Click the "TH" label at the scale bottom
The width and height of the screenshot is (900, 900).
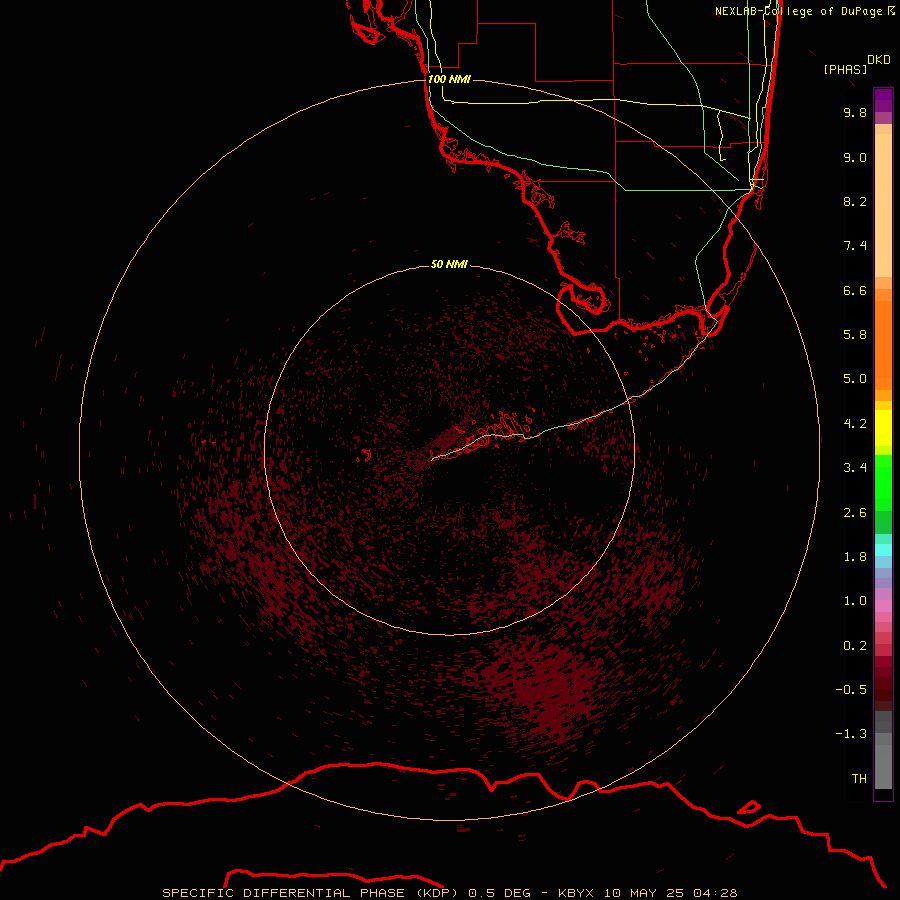click(859, 779)
